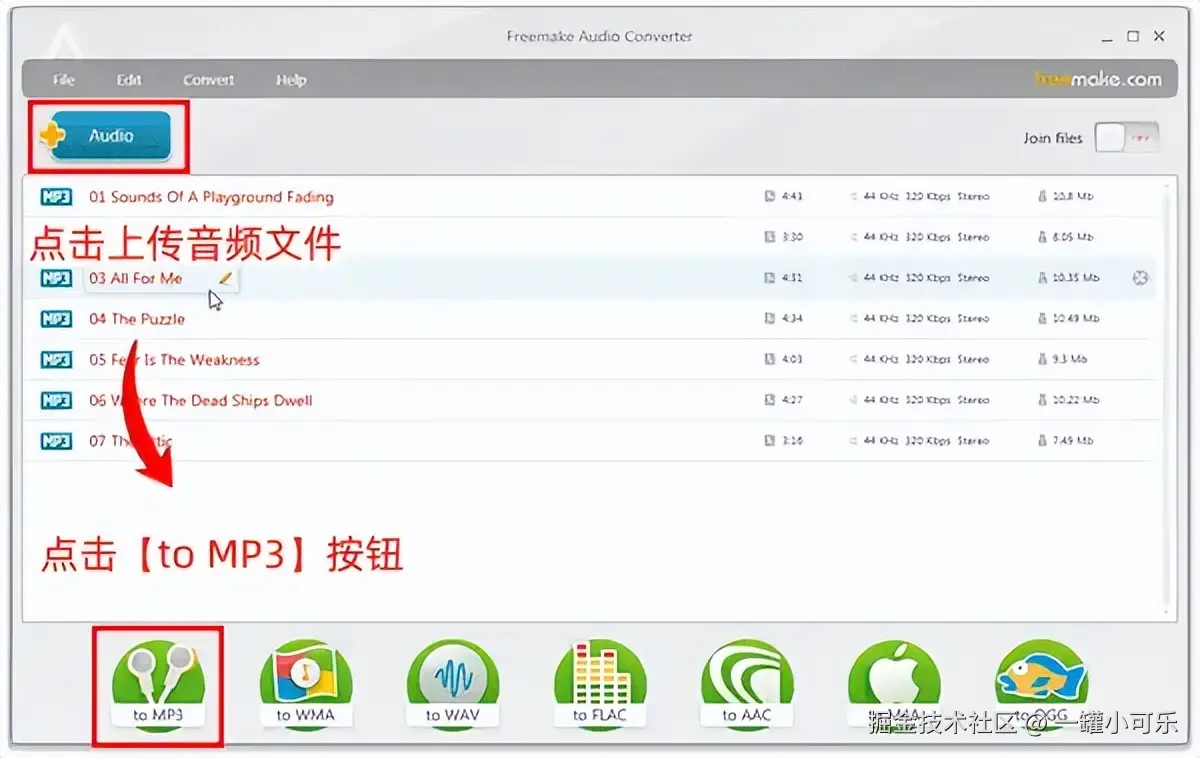Click MP3 badge beside 05 Fear Is The Weakness
Image resolution: width=1200 pixels, height=758 pixels.
coord(56,360)
